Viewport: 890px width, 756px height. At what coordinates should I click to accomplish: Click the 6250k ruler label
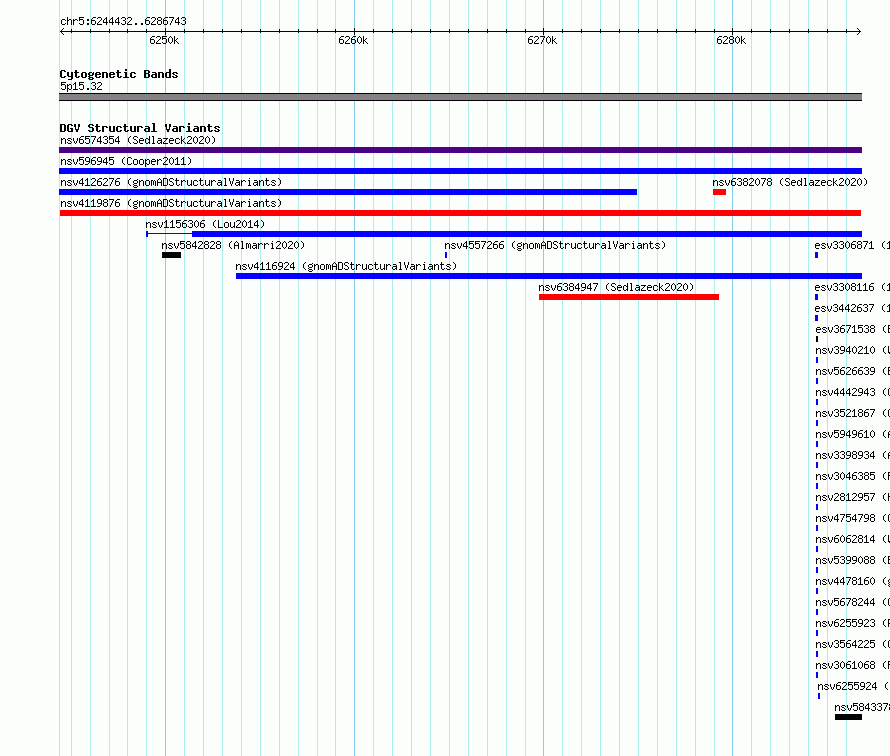[164, 40]
